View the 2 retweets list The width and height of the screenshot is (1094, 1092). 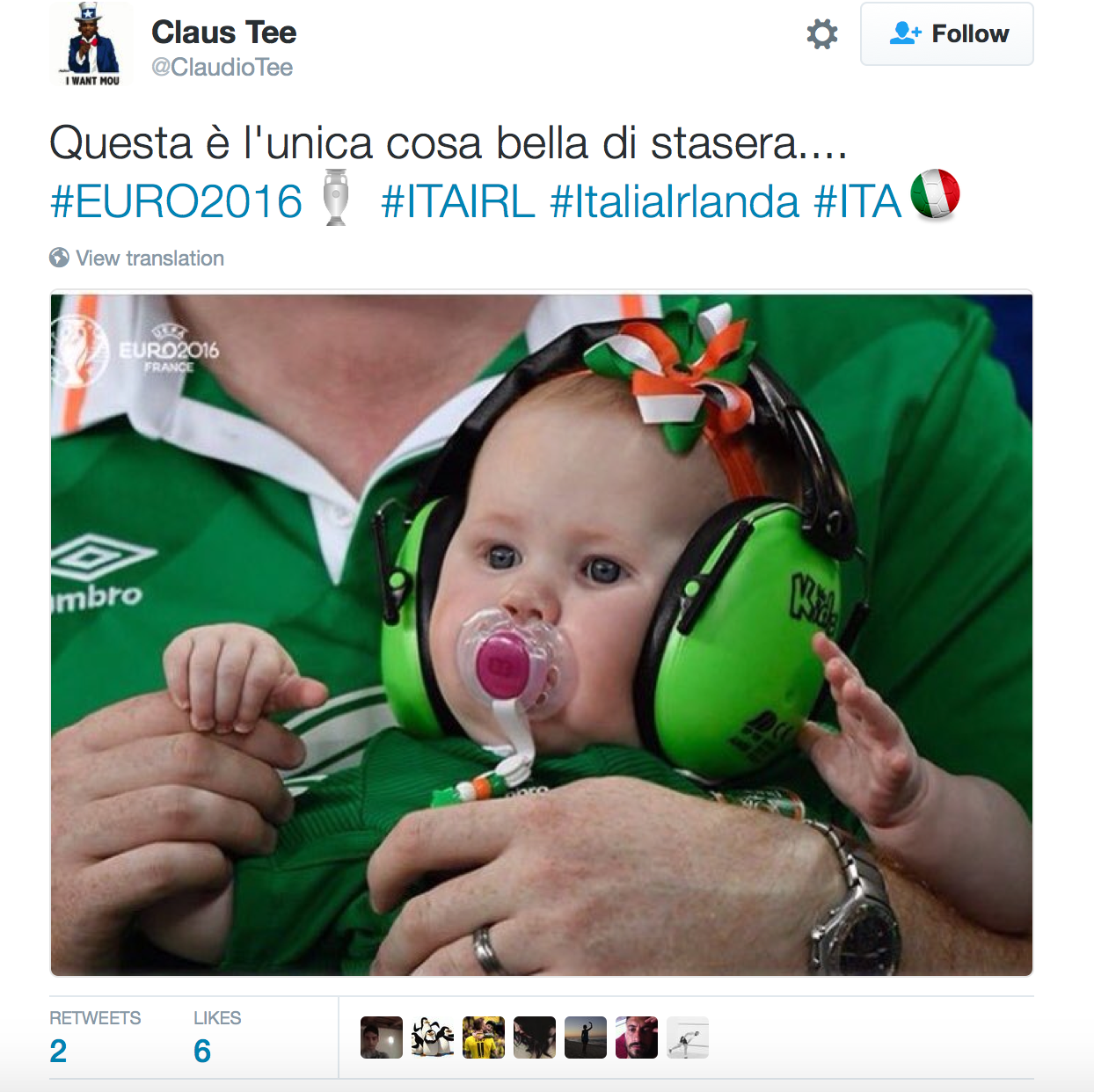(x=95, y=1037)
